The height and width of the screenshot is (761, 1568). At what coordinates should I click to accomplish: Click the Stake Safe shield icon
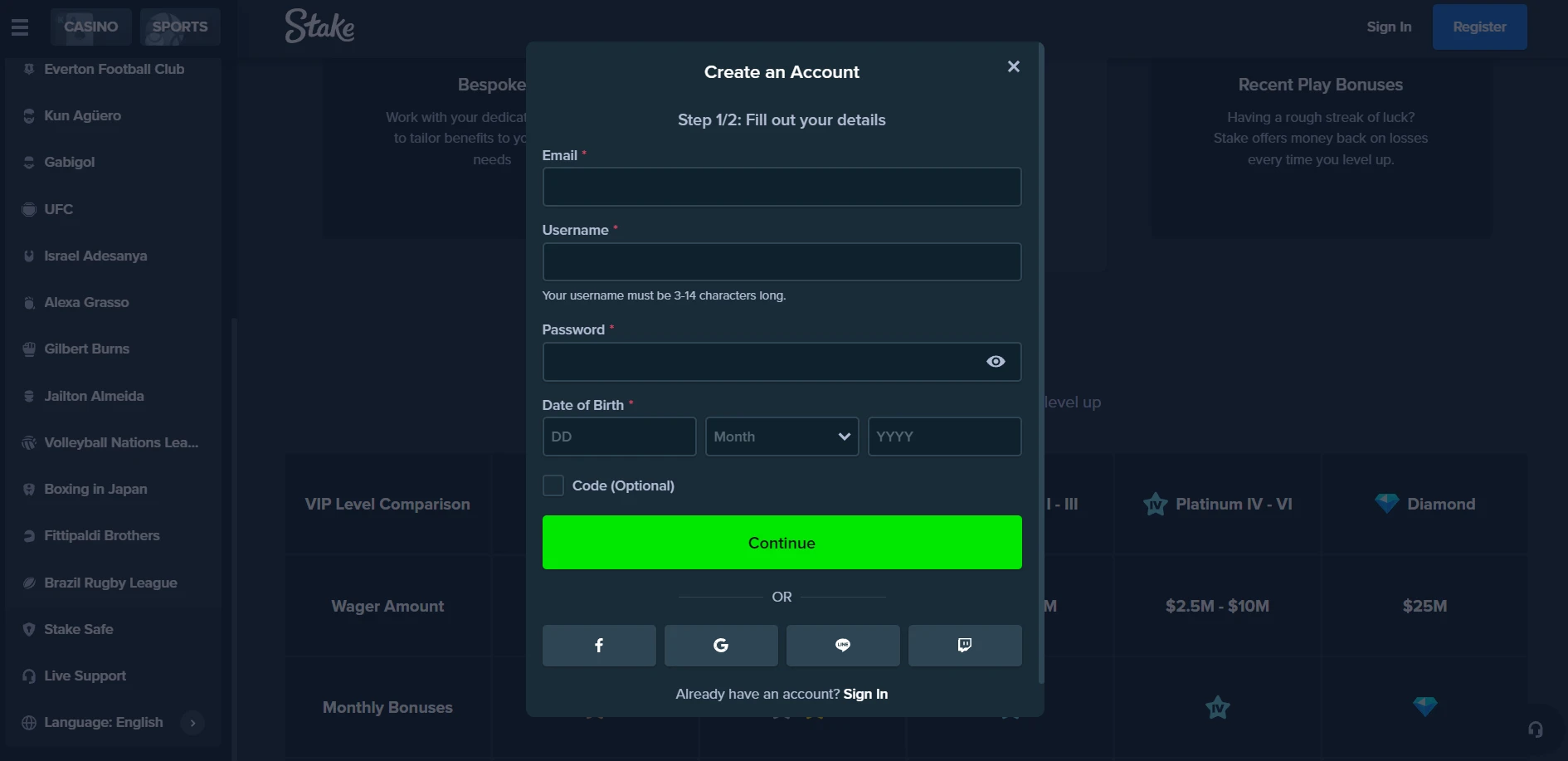pos(29,629)
